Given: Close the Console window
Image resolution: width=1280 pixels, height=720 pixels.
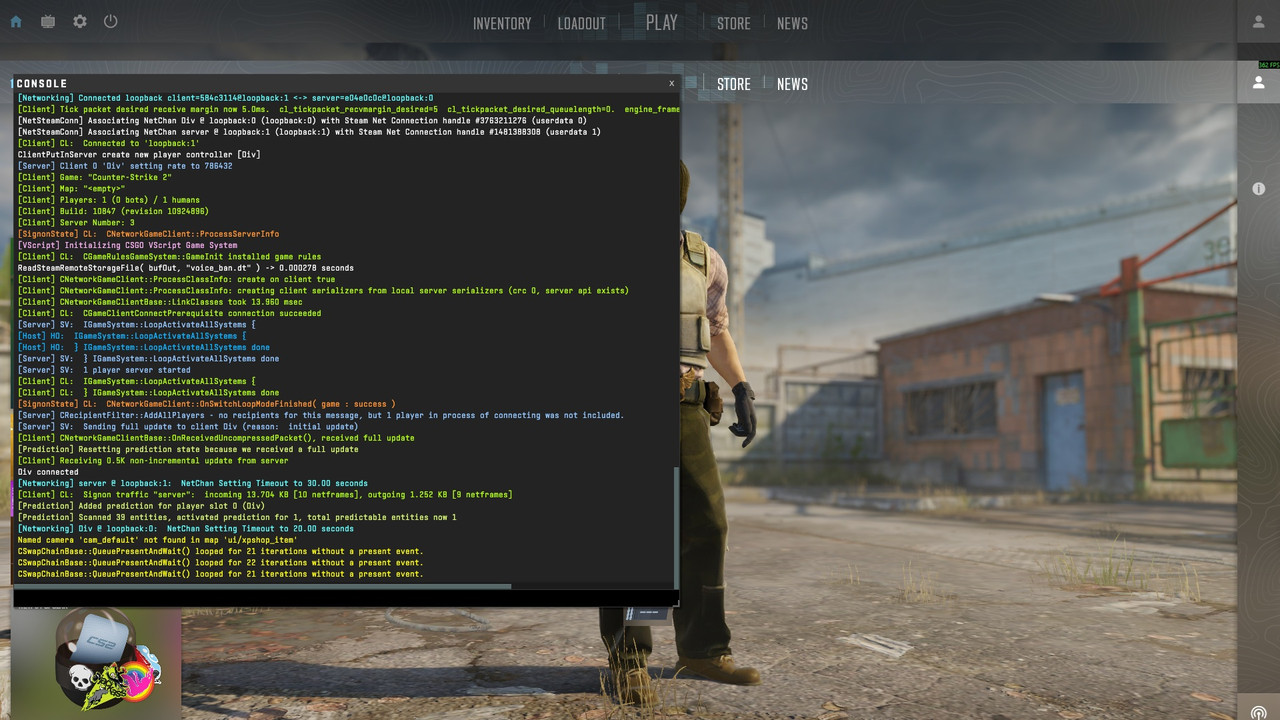Looking at the screenshot, I should [671, 83].
